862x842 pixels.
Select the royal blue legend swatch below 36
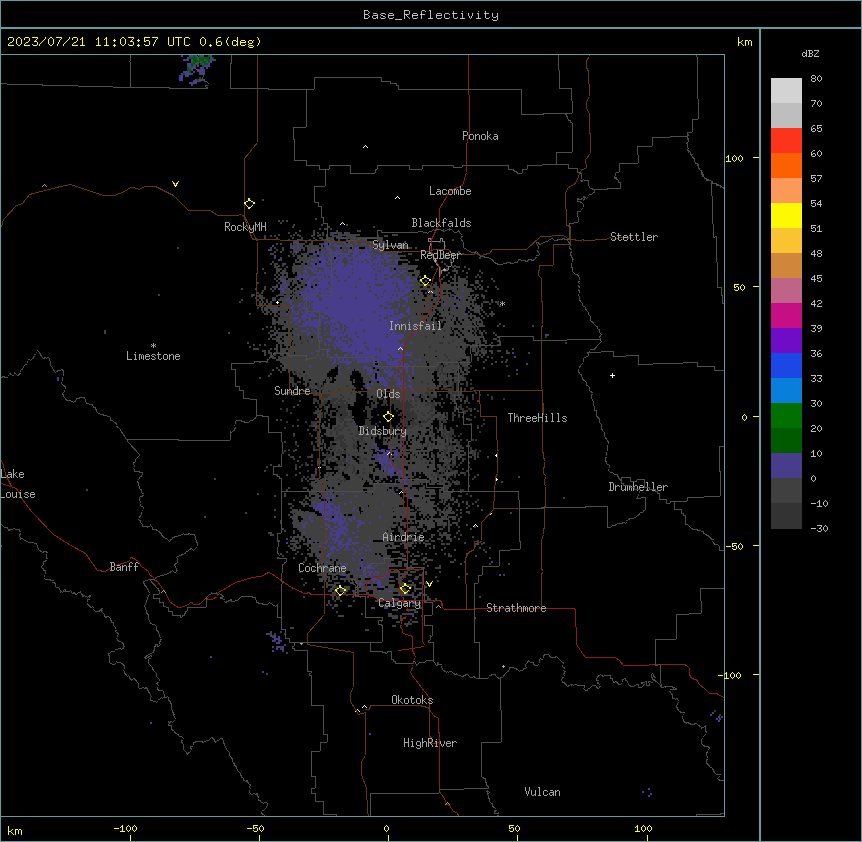point(786,365)
